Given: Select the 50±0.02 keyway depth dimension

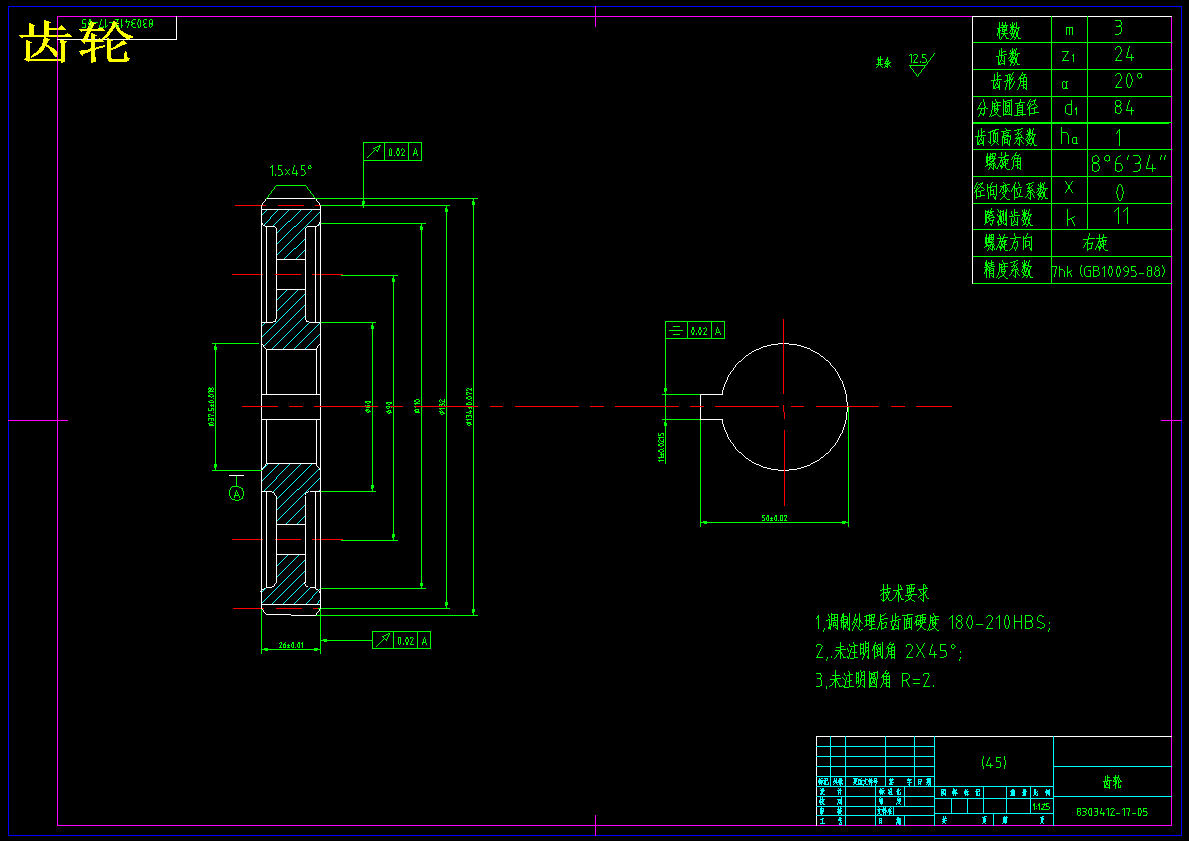Looking at the screenshot, I should tap(774, 519).
